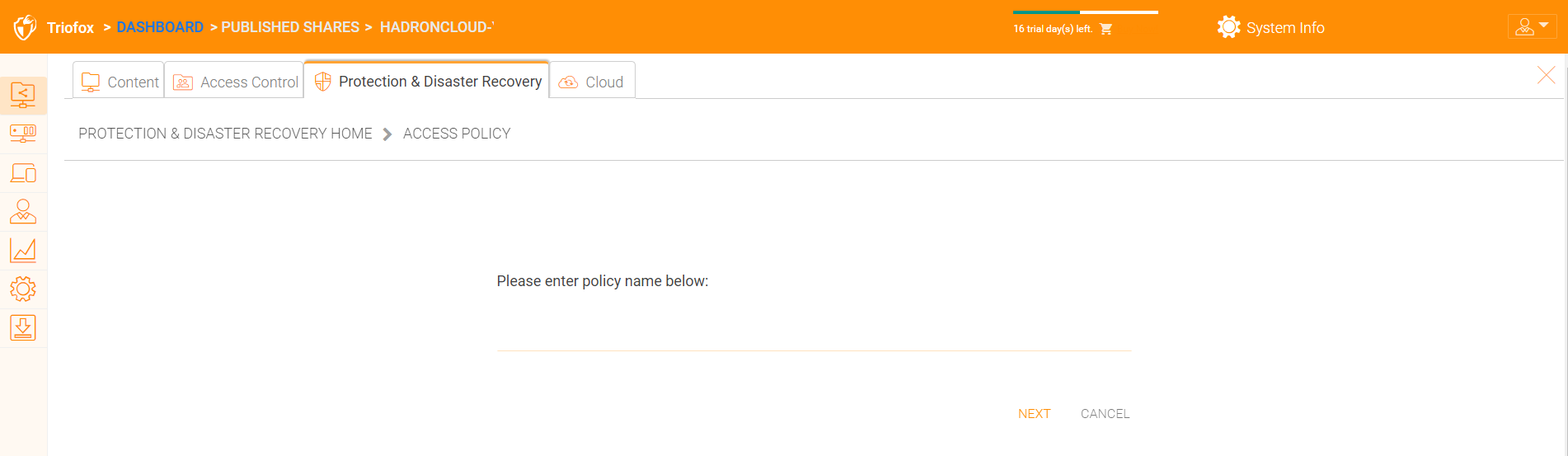Switch to the Content tab
Screen dimensions: 1568x456
(119, 81)
